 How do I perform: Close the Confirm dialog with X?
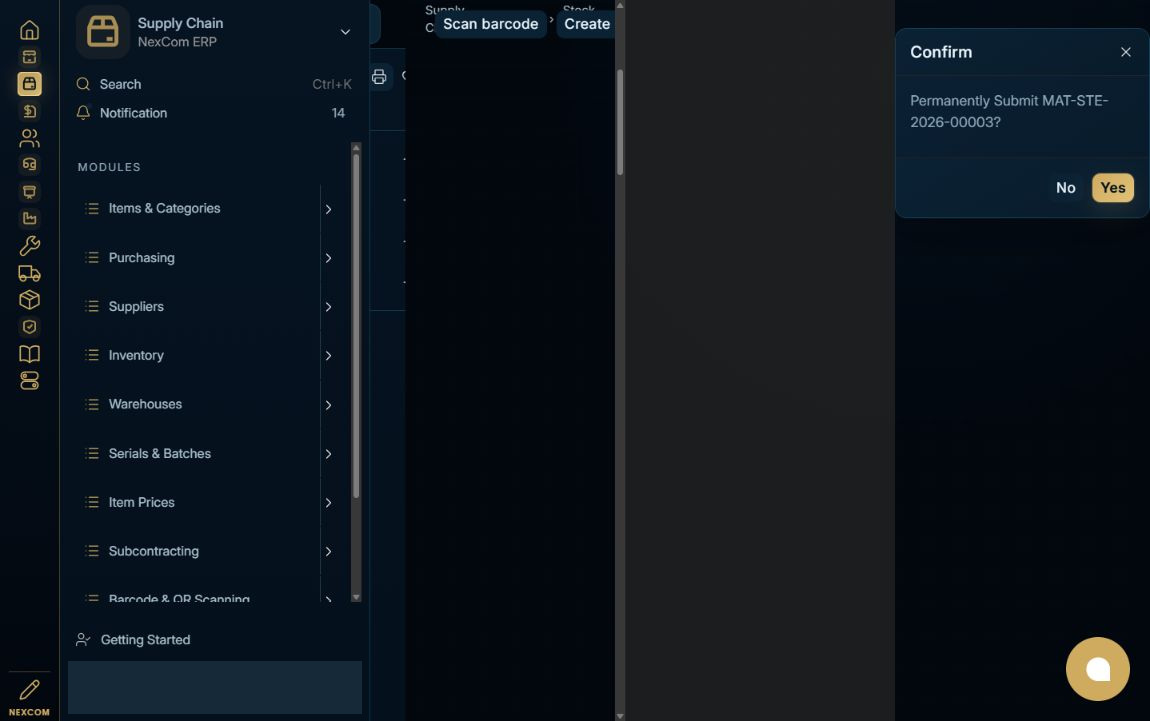1126,52
